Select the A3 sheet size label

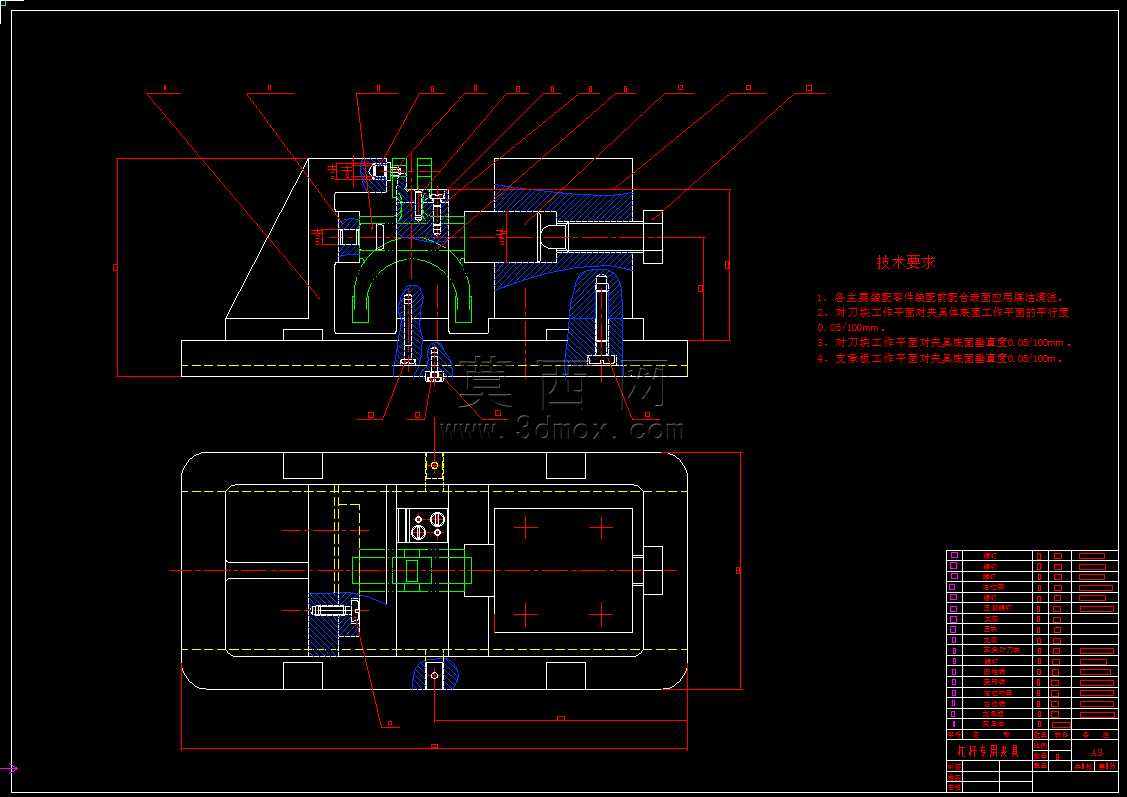pos(1096,752)
